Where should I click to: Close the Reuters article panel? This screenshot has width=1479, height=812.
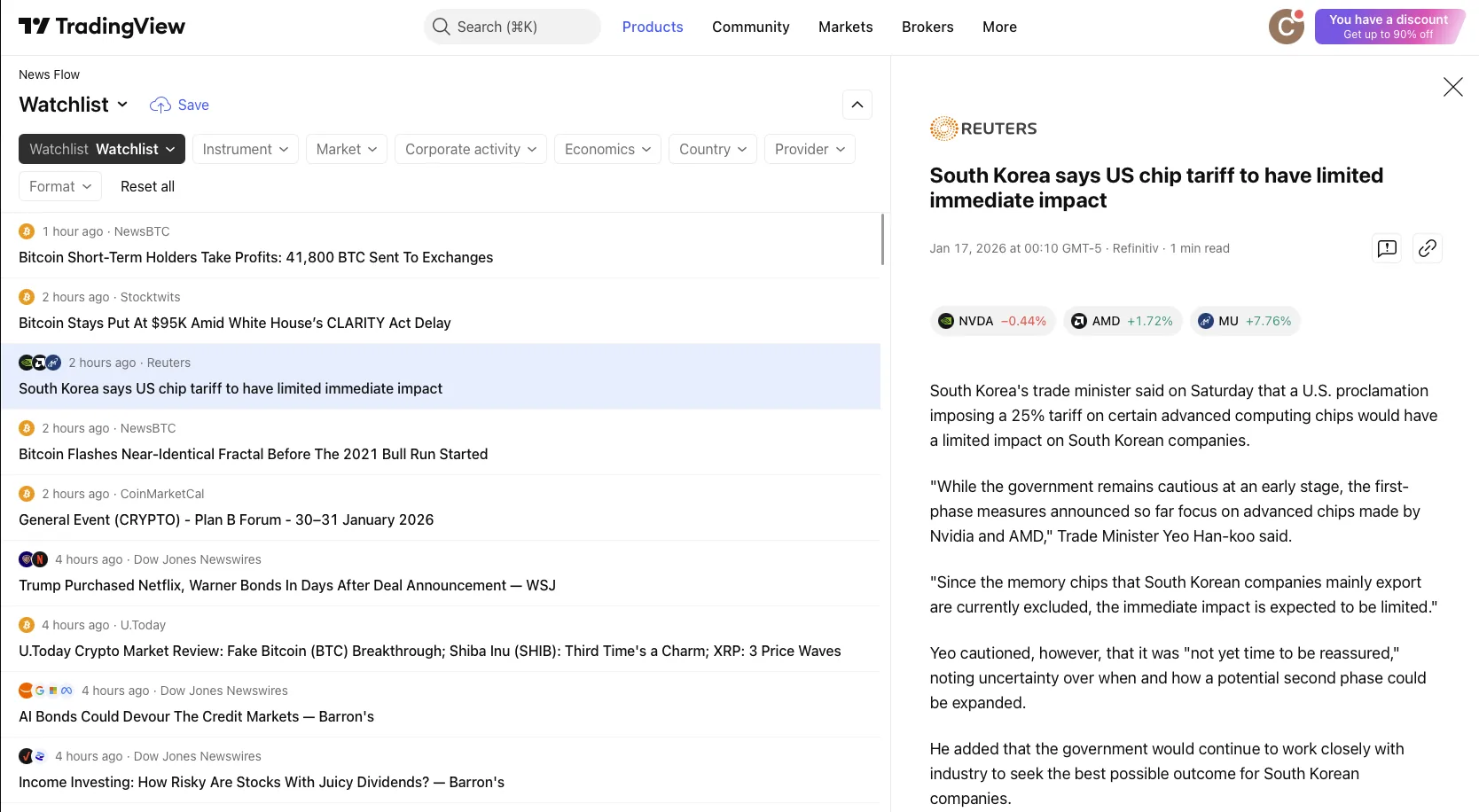coord(1452,87)
